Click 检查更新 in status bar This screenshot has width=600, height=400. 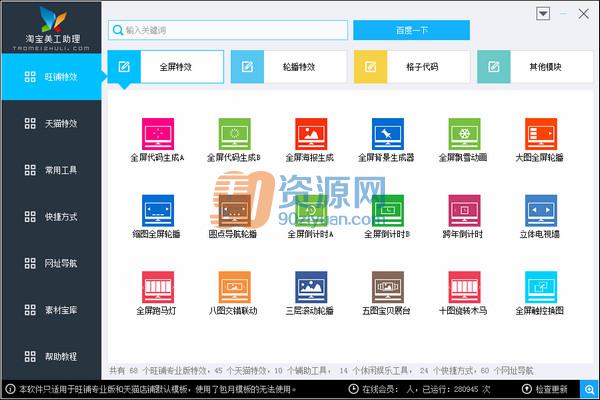pyautogui.click(x=545, y=389)
